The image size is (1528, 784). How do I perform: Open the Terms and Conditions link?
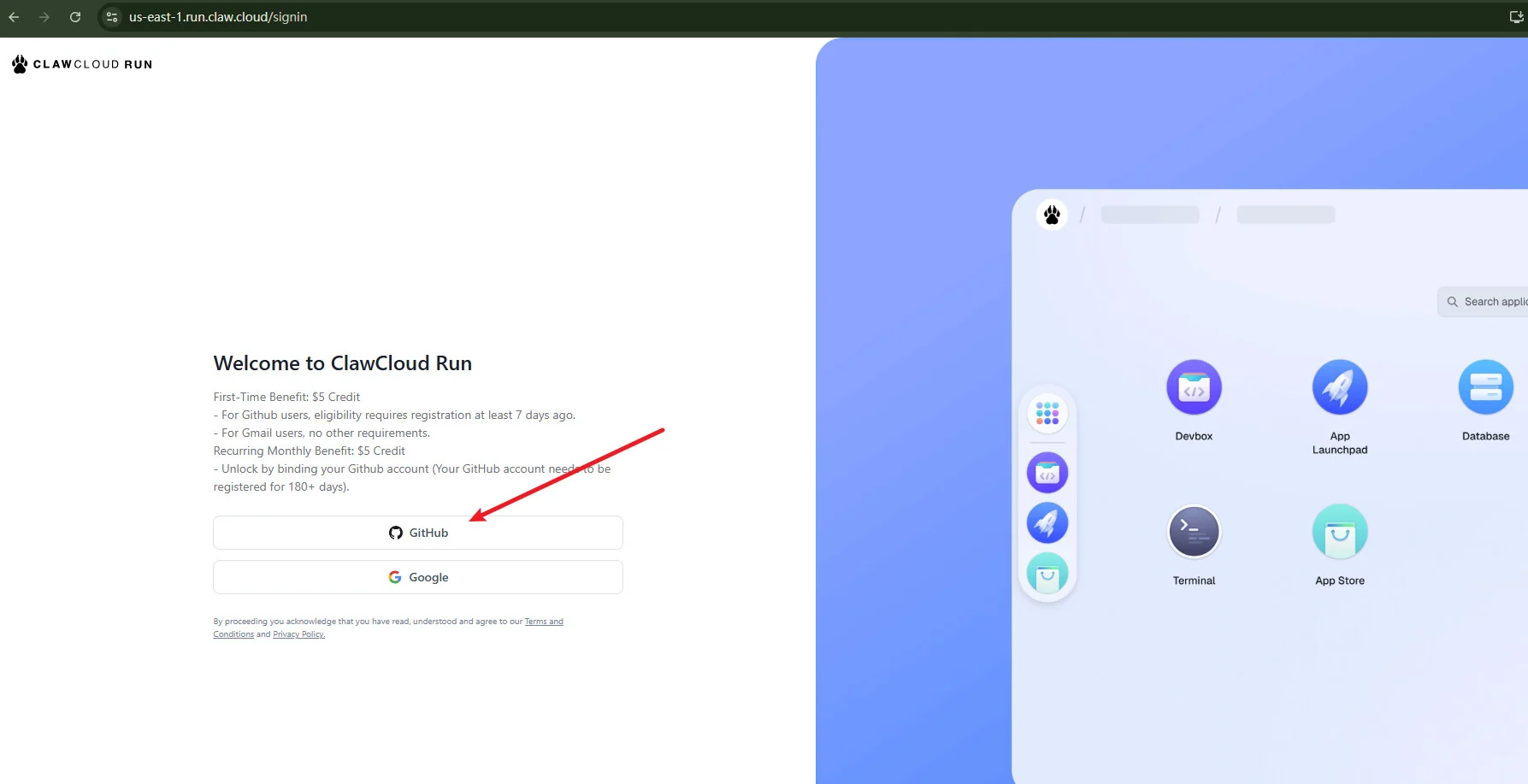pos(543,622)
